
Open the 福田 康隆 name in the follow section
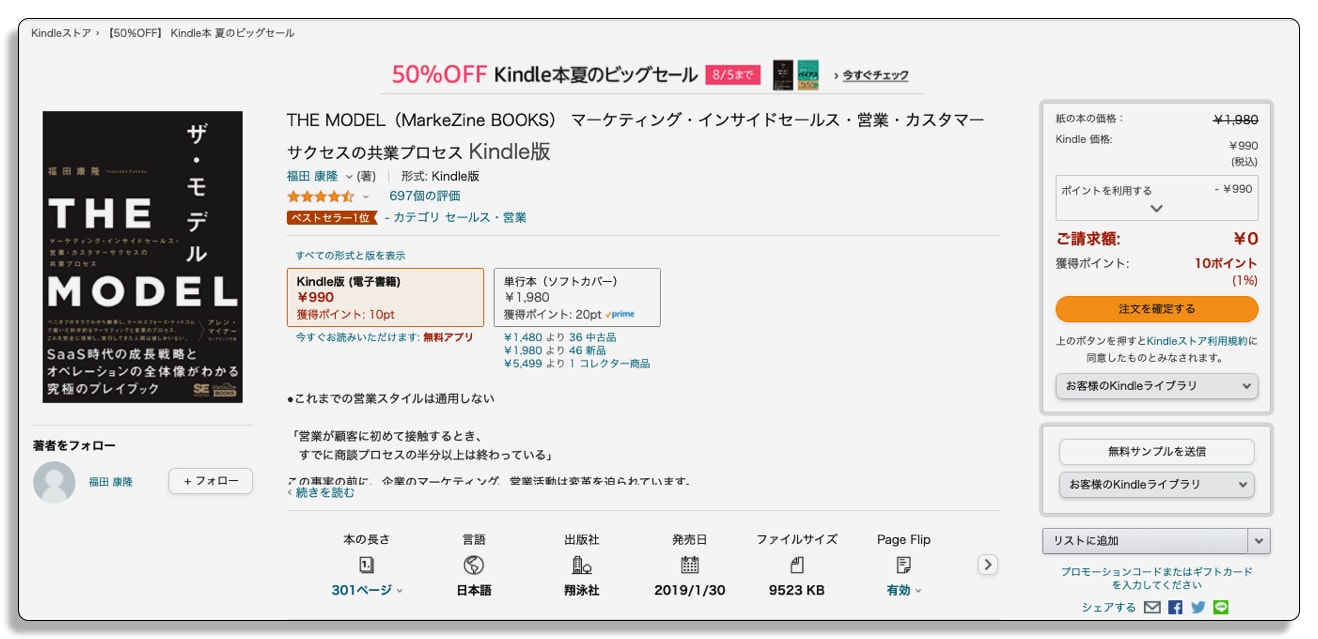111,482
